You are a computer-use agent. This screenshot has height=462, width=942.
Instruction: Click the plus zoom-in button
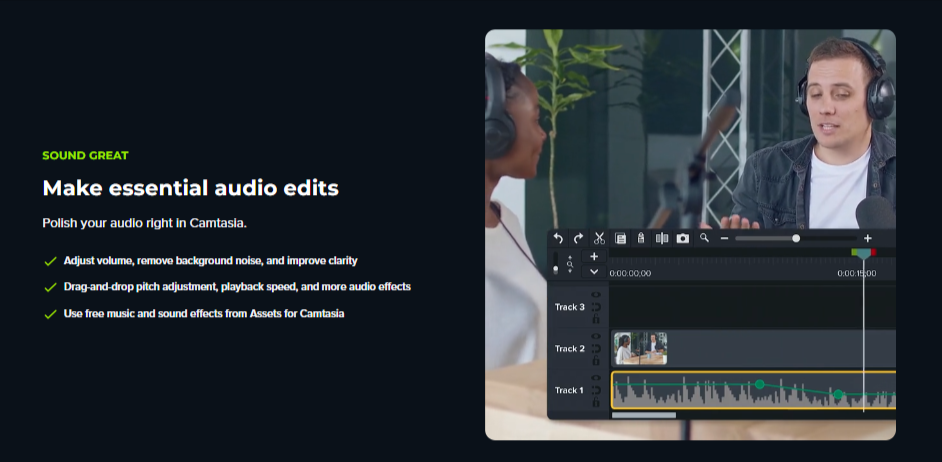tap(868, 239)
